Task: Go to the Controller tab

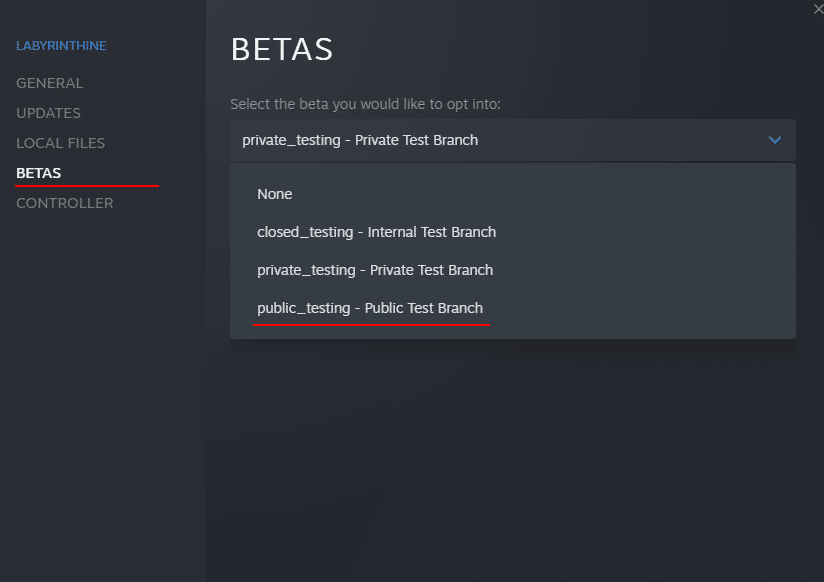Action: tap(65, 203)
